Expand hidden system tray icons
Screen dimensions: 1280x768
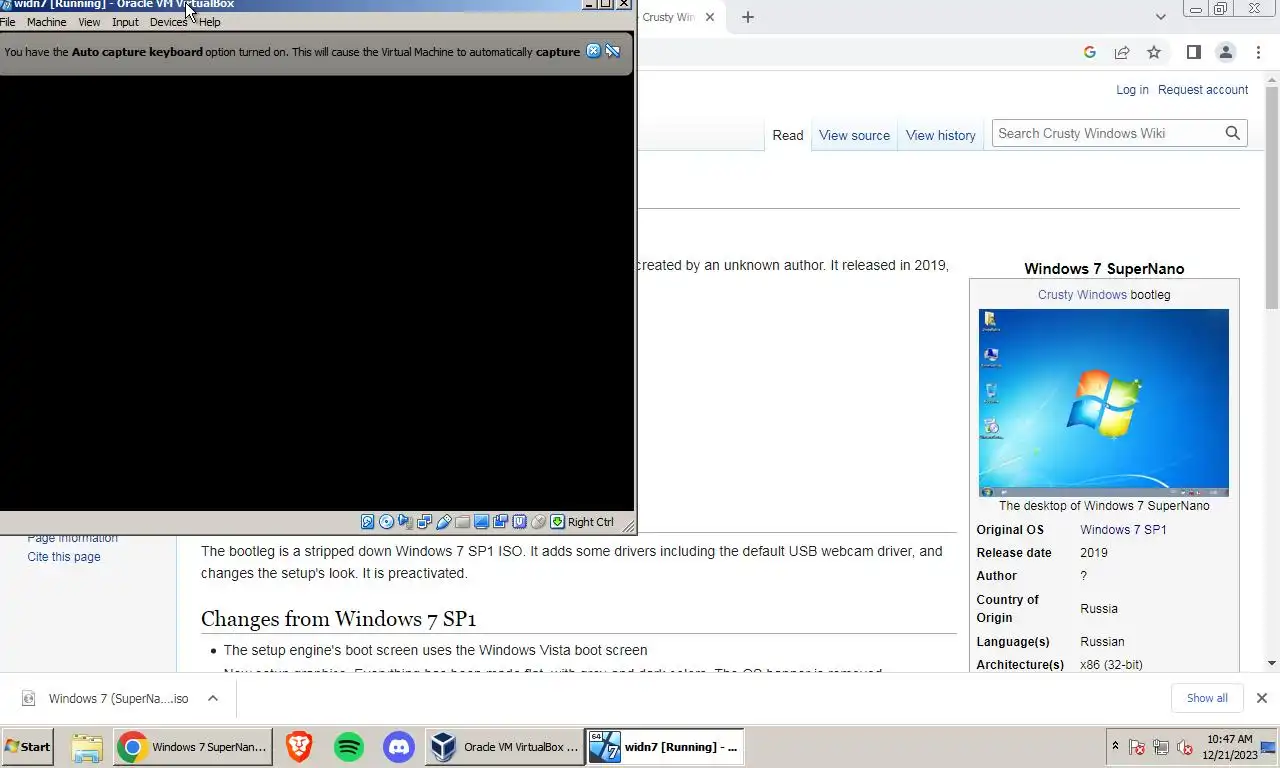(x=1115, y=747)
